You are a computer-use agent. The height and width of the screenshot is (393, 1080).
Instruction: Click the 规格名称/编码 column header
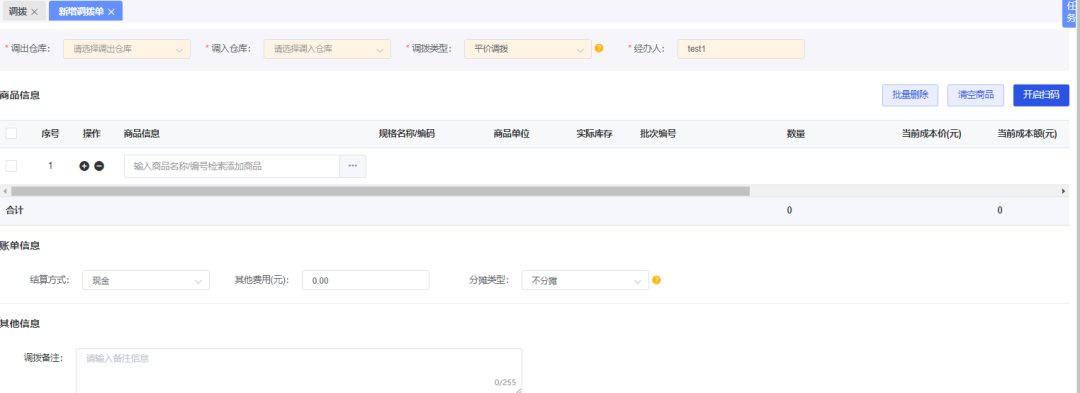pos(406,134)
